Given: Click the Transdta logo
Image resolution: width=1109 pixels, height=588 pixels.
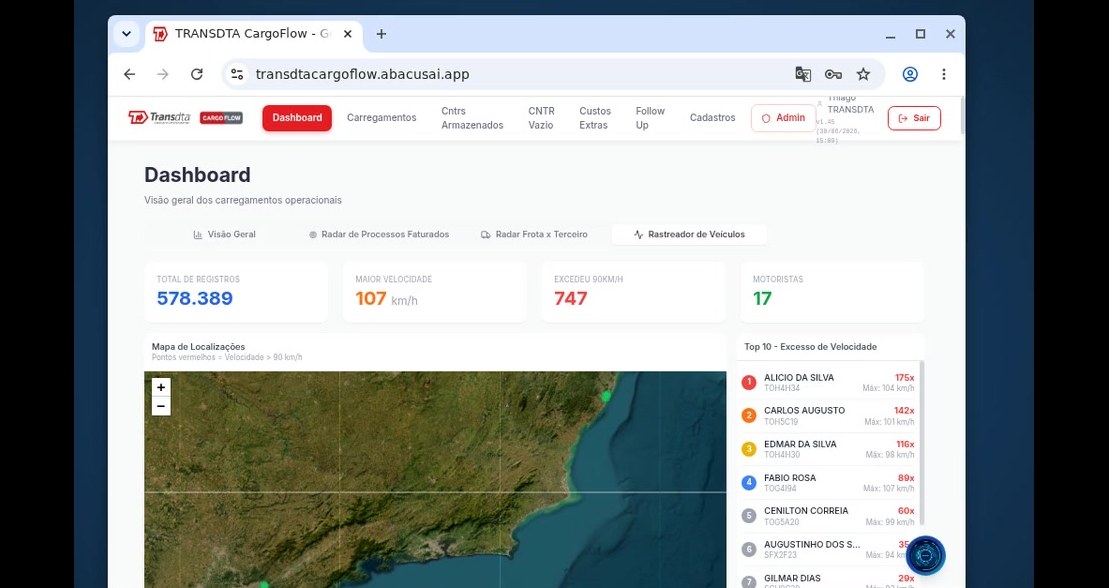Looking at the screenshot, I should [x=159, y=117].
